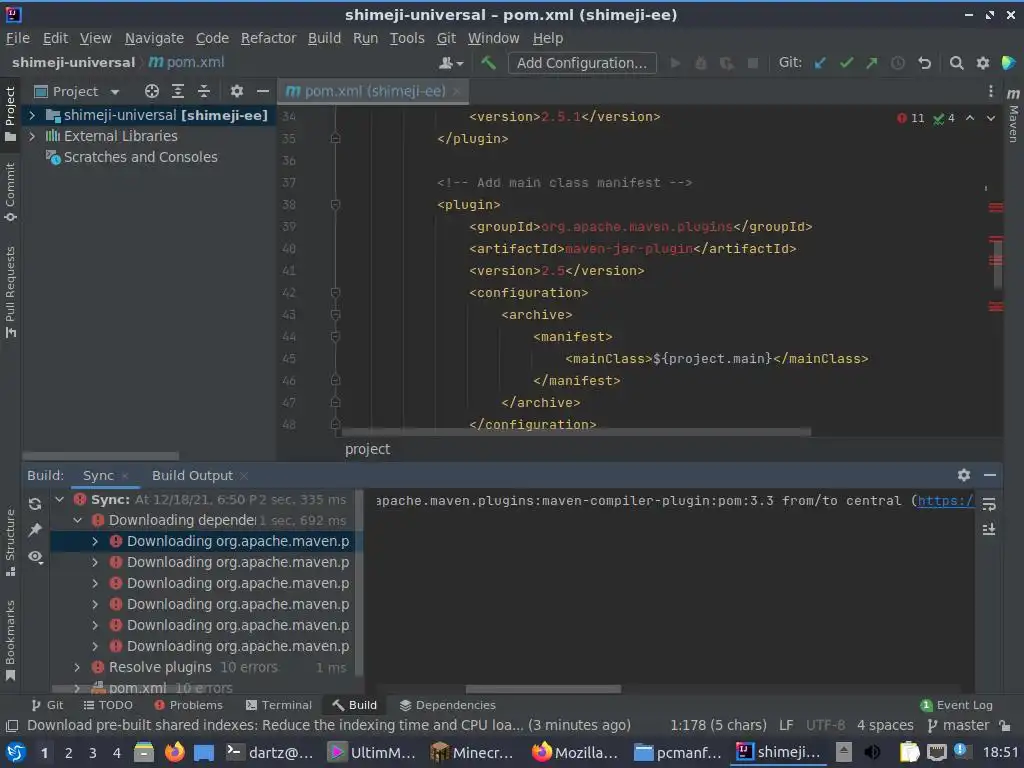This screenshot has width=1024, height=768.
Task: Open the Terminal tool window
Action: 279,705
